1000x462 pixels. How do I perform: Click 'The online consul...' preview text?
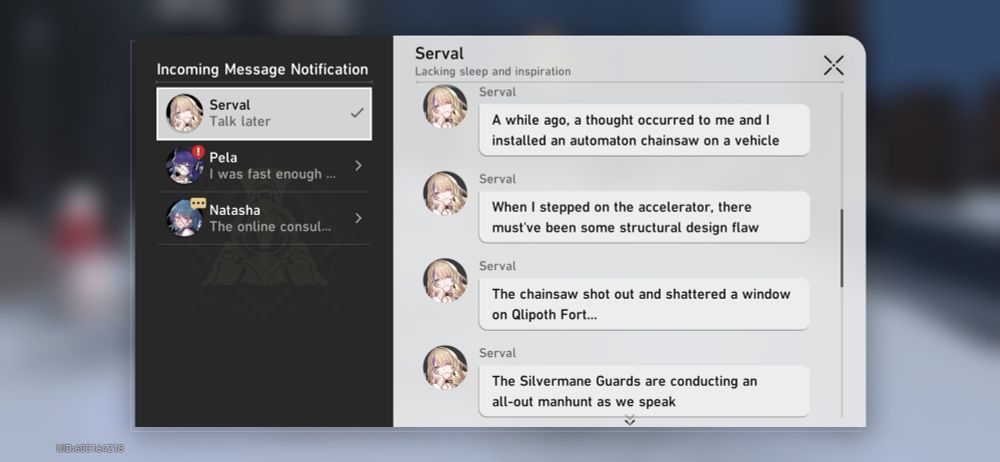tap(270, 227)
